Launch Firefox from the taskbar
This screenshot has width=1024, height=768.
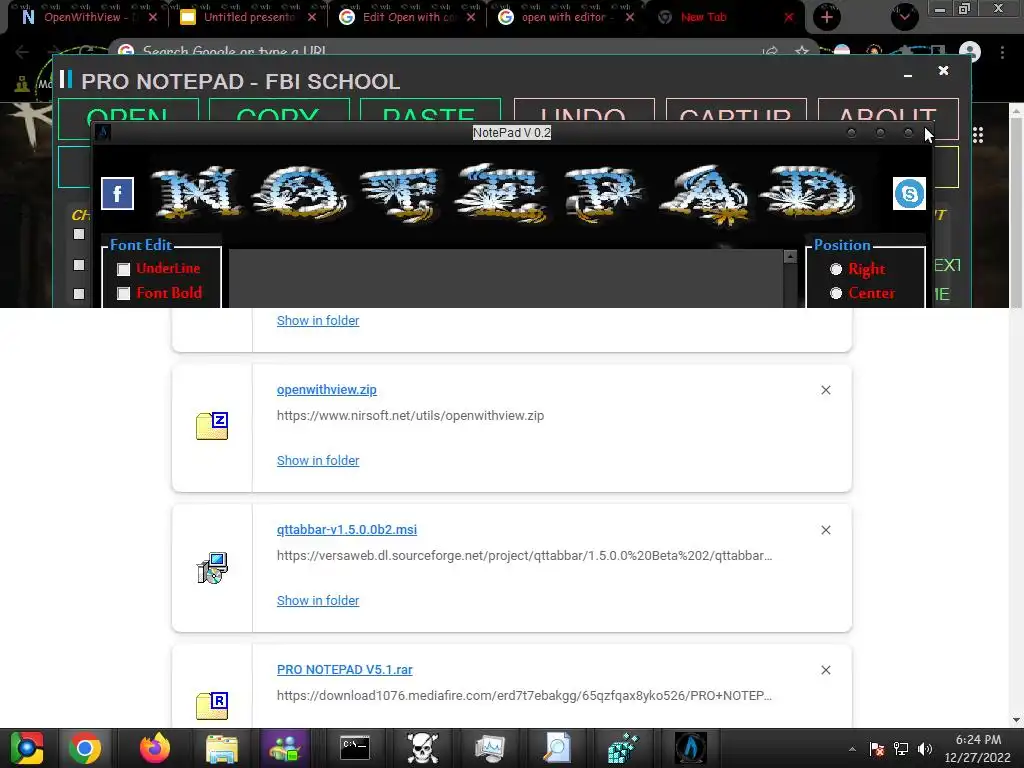(x=155, y=748)
